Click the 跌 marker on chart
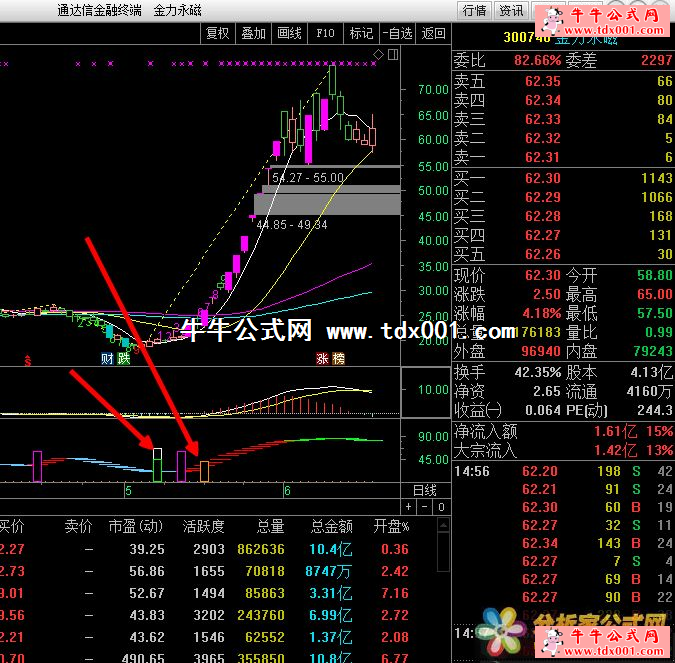Image resolution: width=675 pixels, height=663 pixels. click(x=124, y=358)
